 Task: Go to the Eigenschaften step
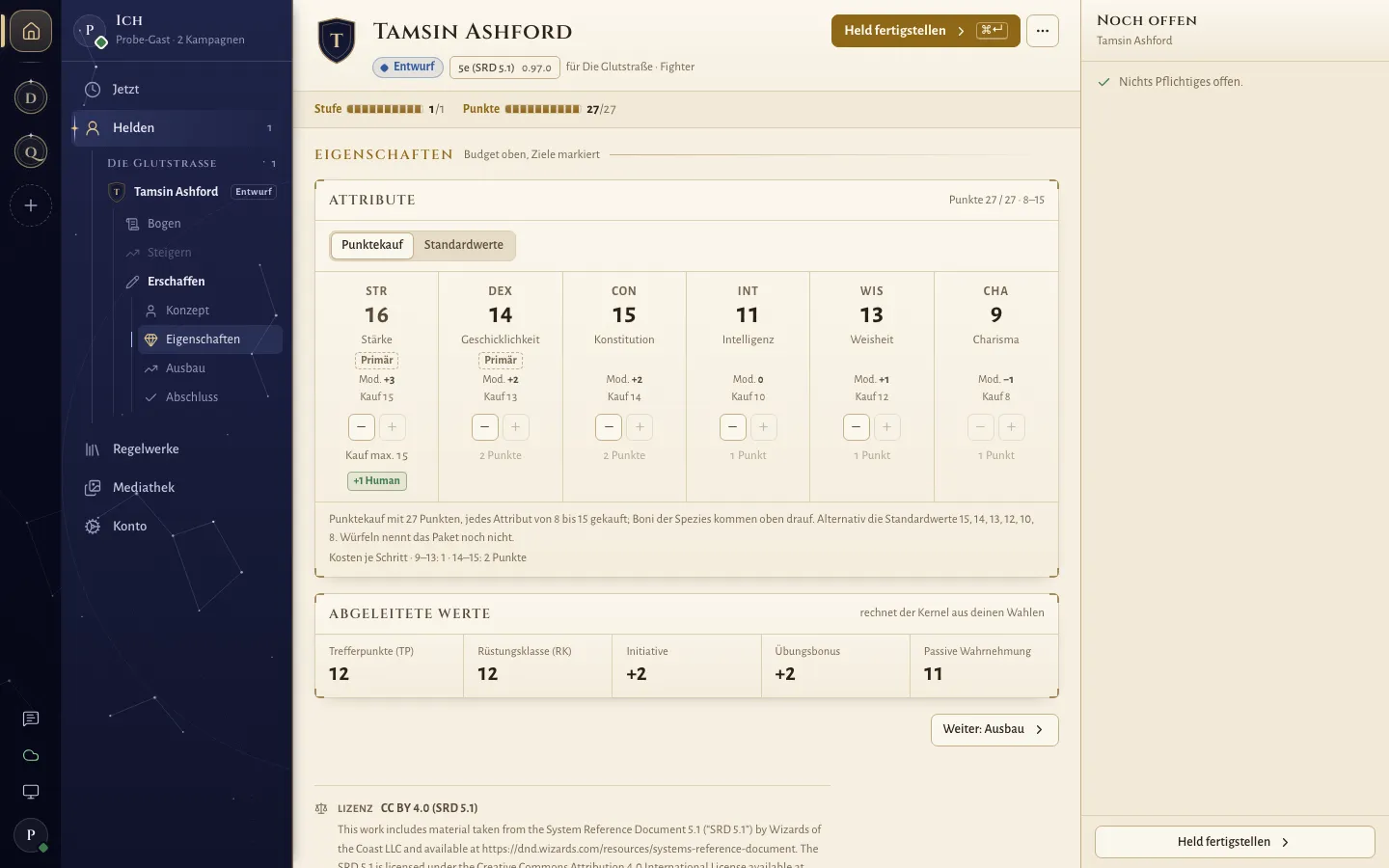point(210,339)
